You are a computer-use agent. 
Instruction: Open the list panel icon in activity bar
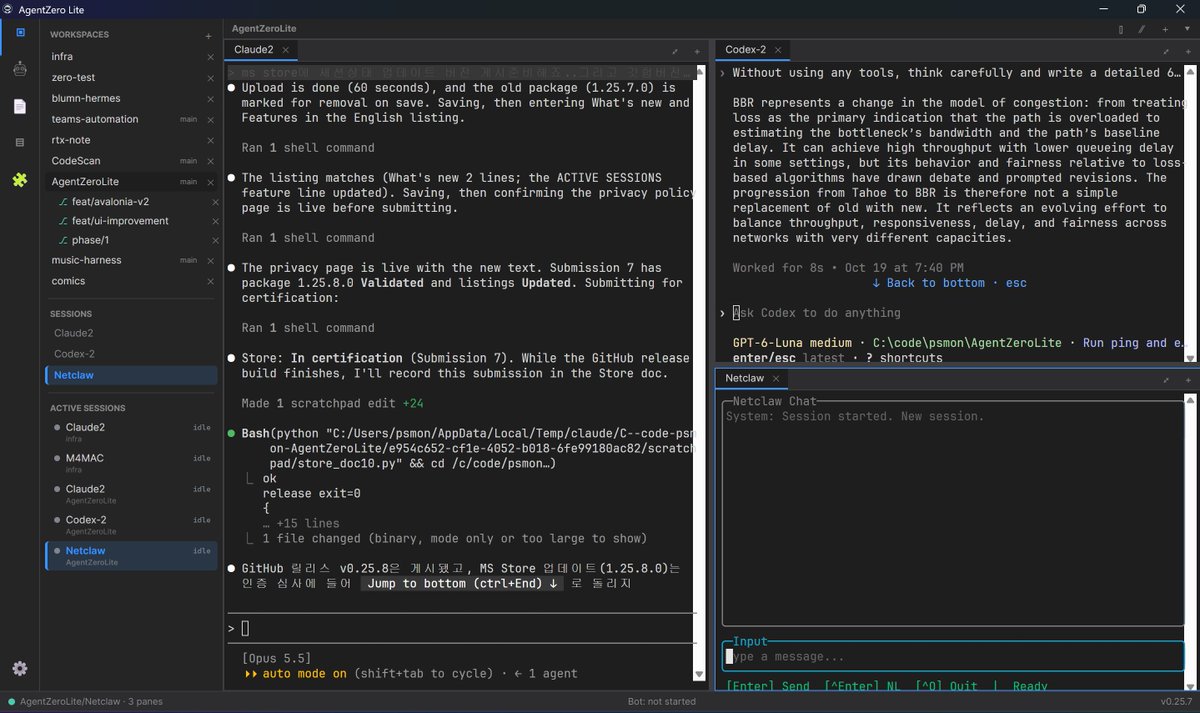20,143
